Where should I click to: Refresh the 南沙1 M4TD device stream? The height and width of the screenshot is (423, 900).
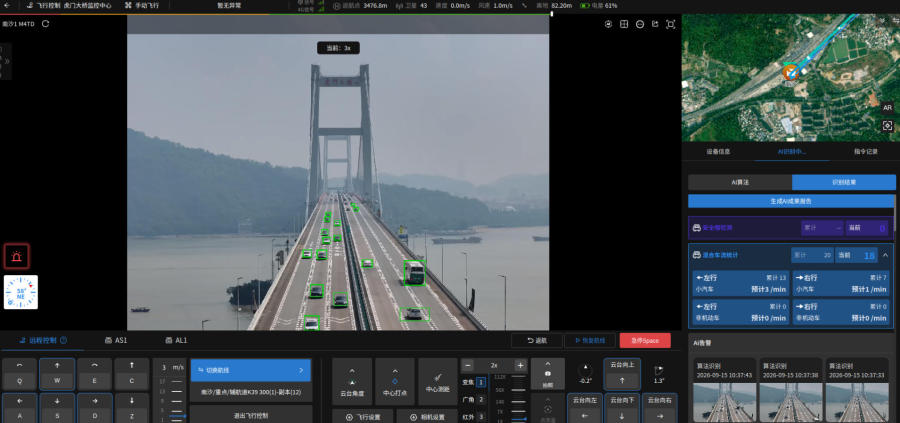[46, 24]
